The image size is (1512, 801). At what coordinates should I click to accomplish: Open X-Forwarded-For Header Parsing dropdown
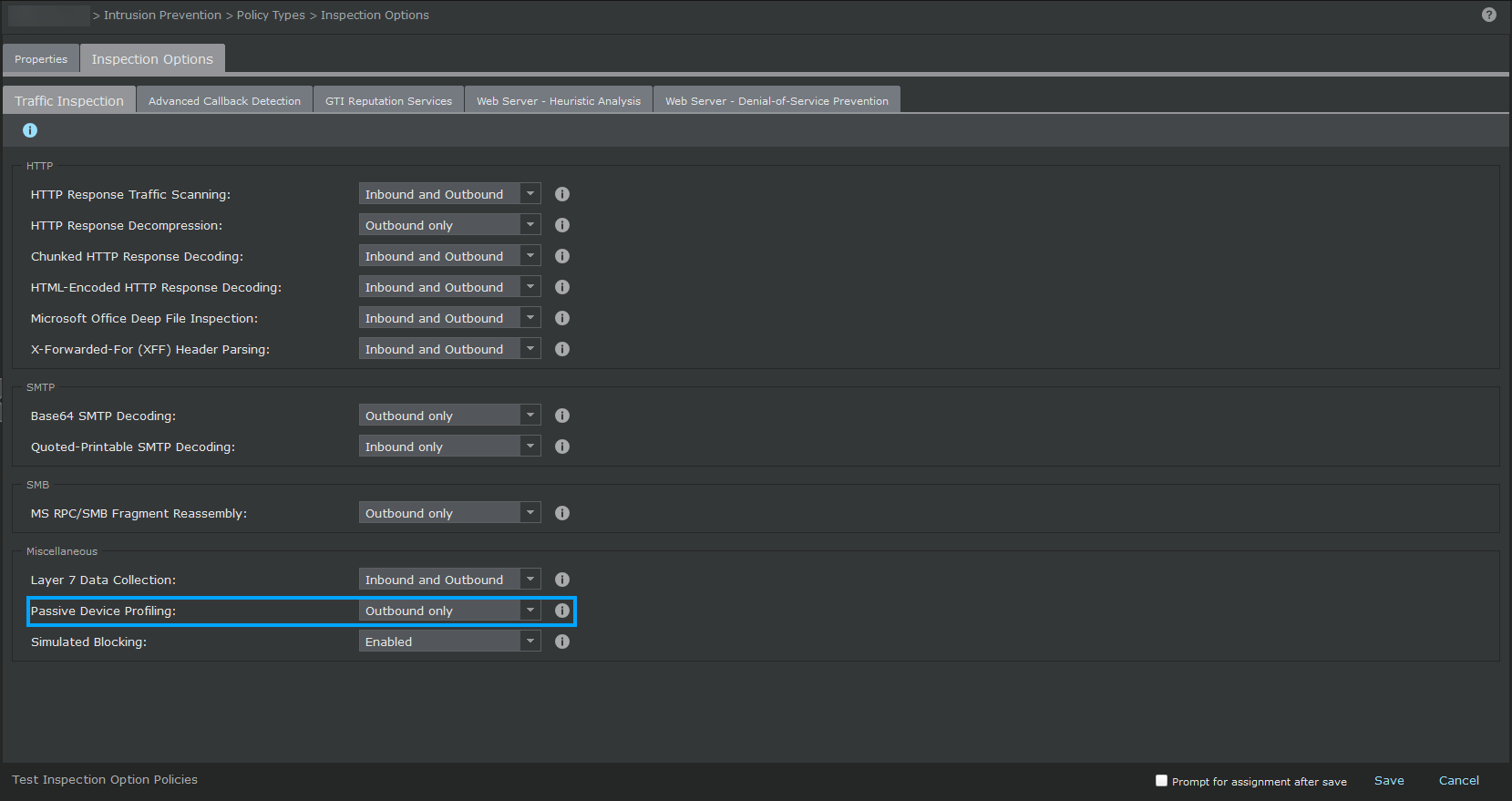[449, 349]
